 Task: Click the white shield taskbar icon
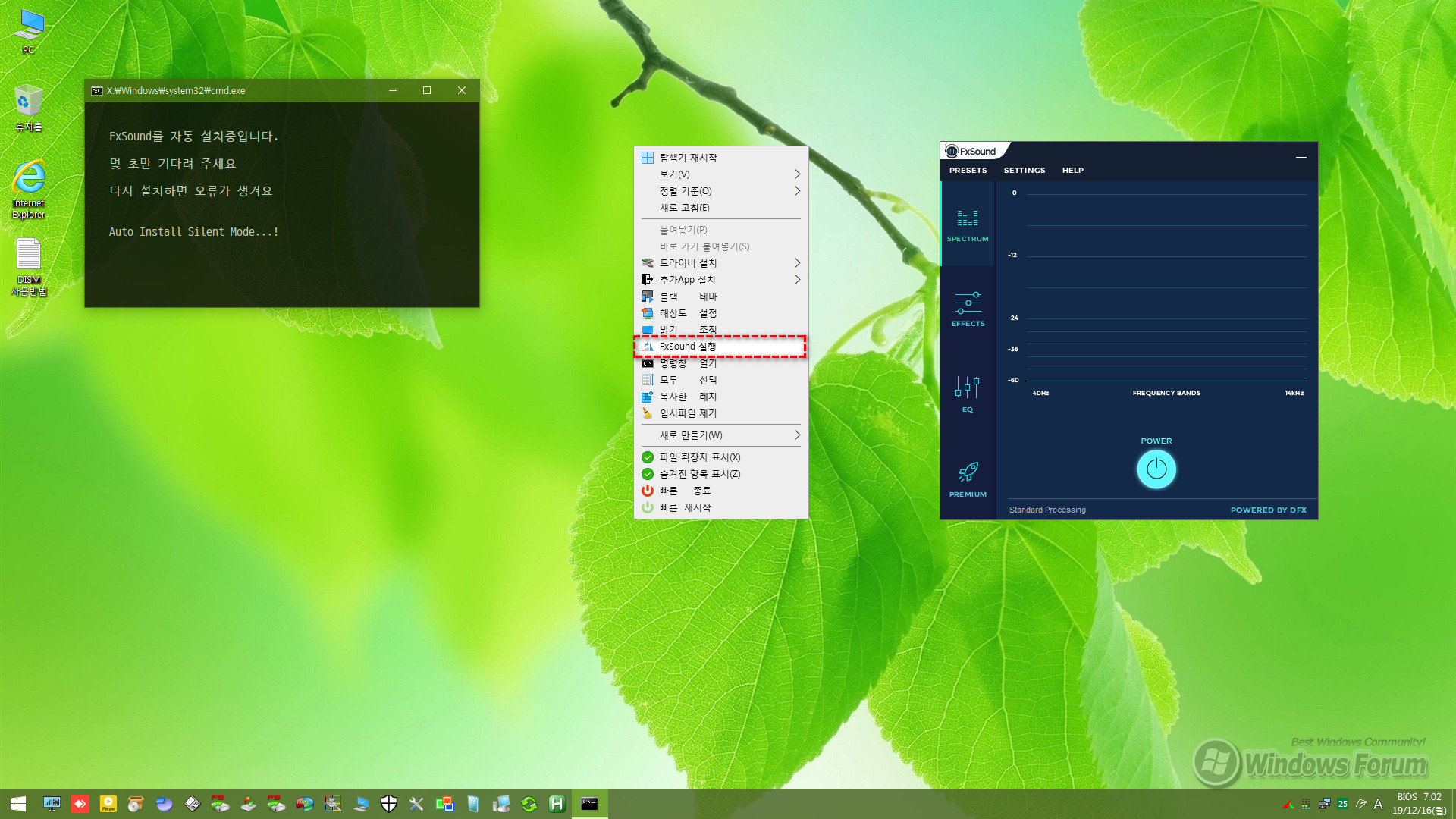[x=389, y=804]
